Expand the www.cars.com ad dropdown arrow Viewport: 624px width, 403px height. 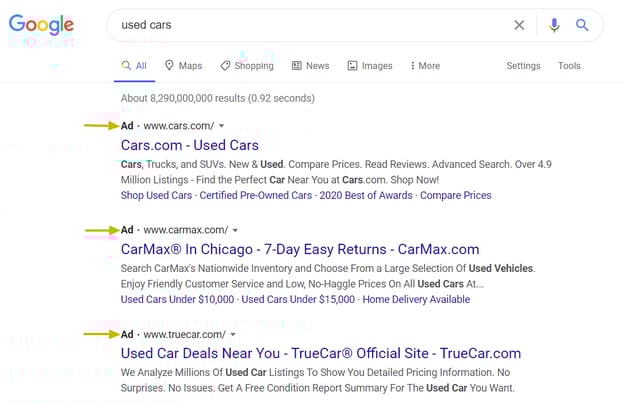(222, 126)
